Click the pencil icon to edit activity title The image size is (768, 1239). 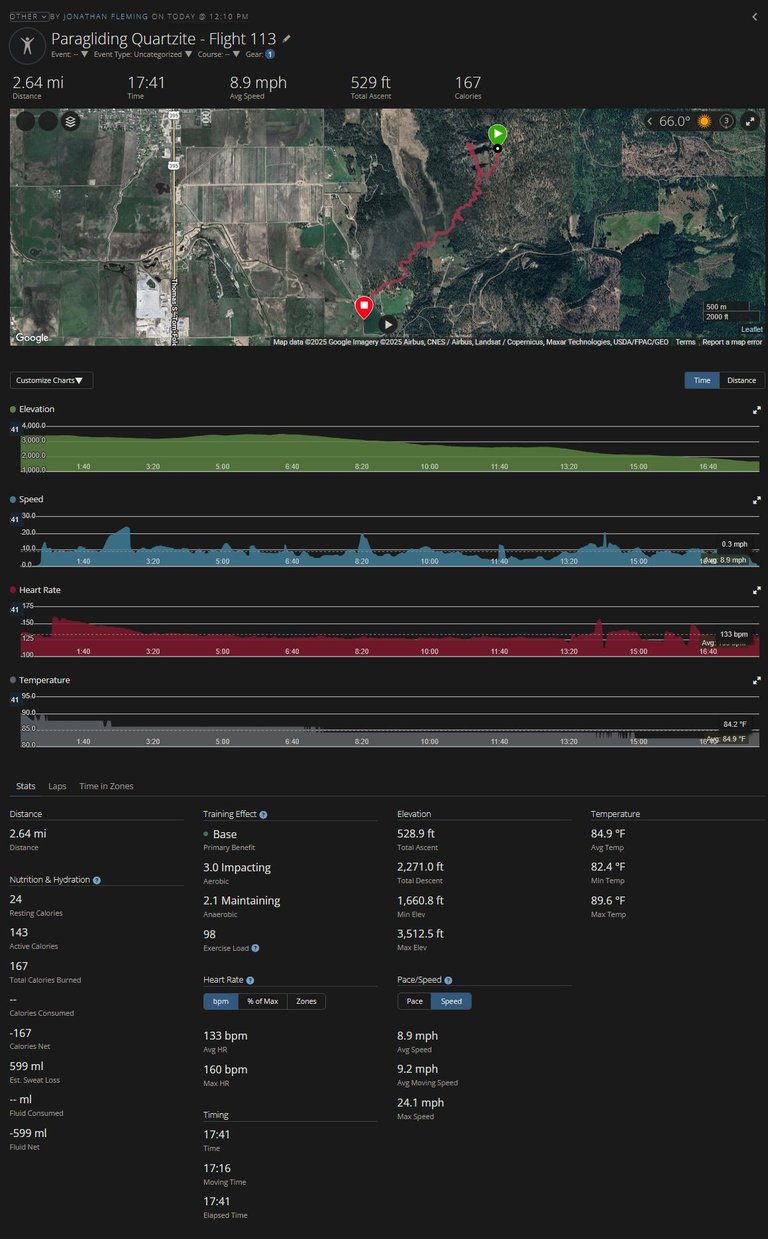tap(288, 39)
